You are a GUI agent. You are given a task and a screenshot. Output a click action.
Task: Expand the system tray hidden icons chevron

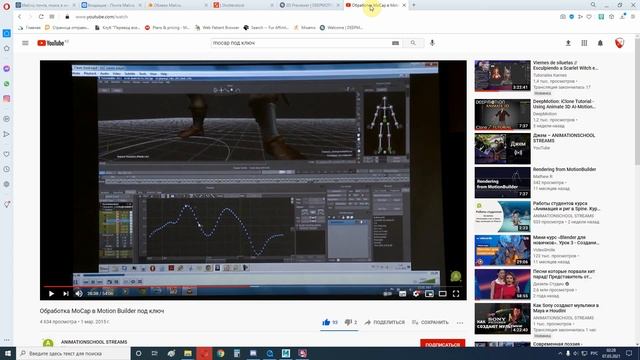pos(560,353)
